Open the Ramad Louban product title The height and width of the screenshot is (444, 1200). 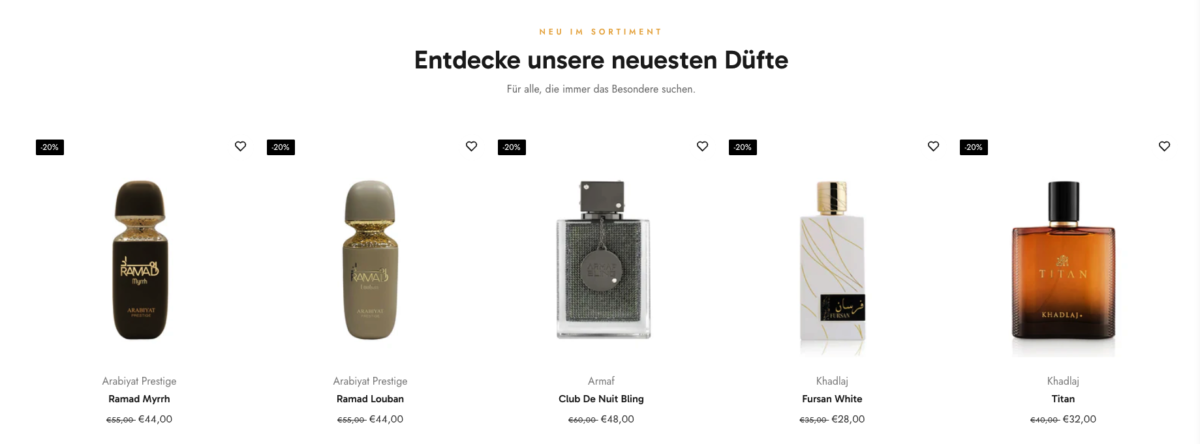click(370, 399)
